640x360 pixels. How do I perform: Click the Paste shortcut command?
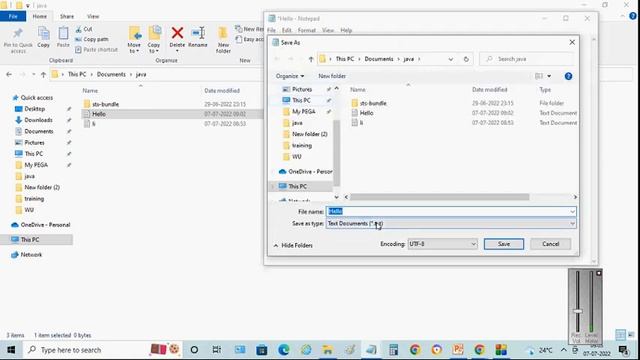tap(96, 49)
